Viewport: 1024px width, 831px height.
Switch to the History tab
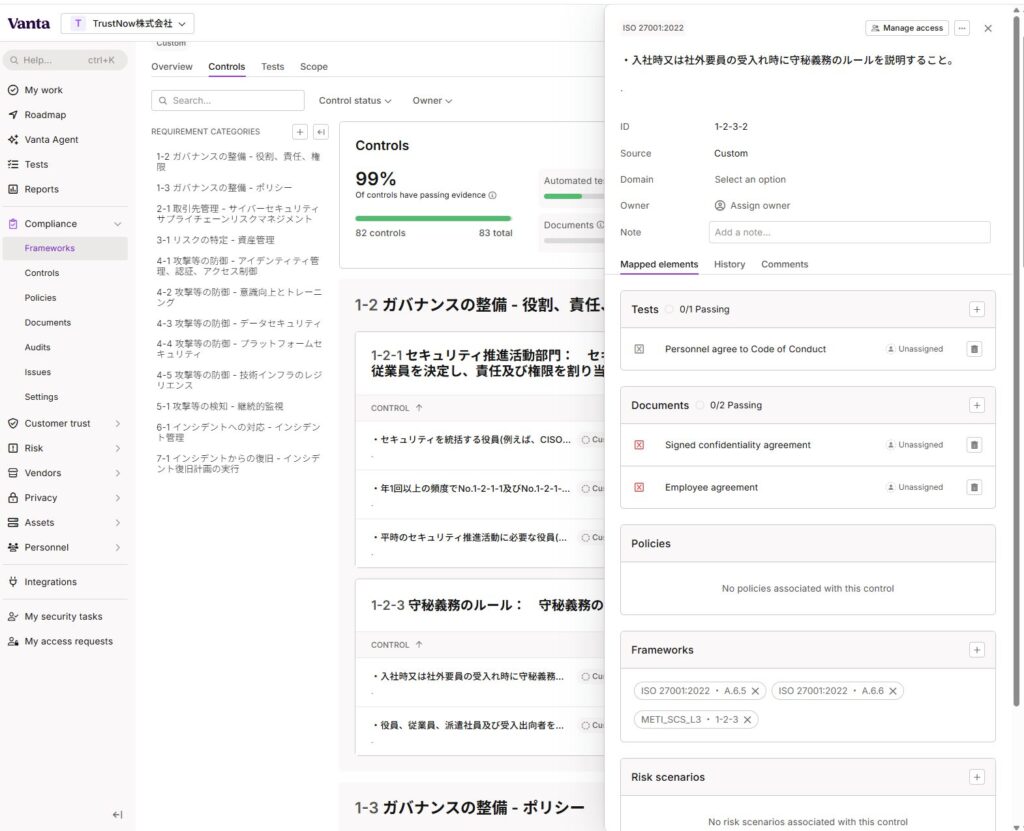[729, 264]
